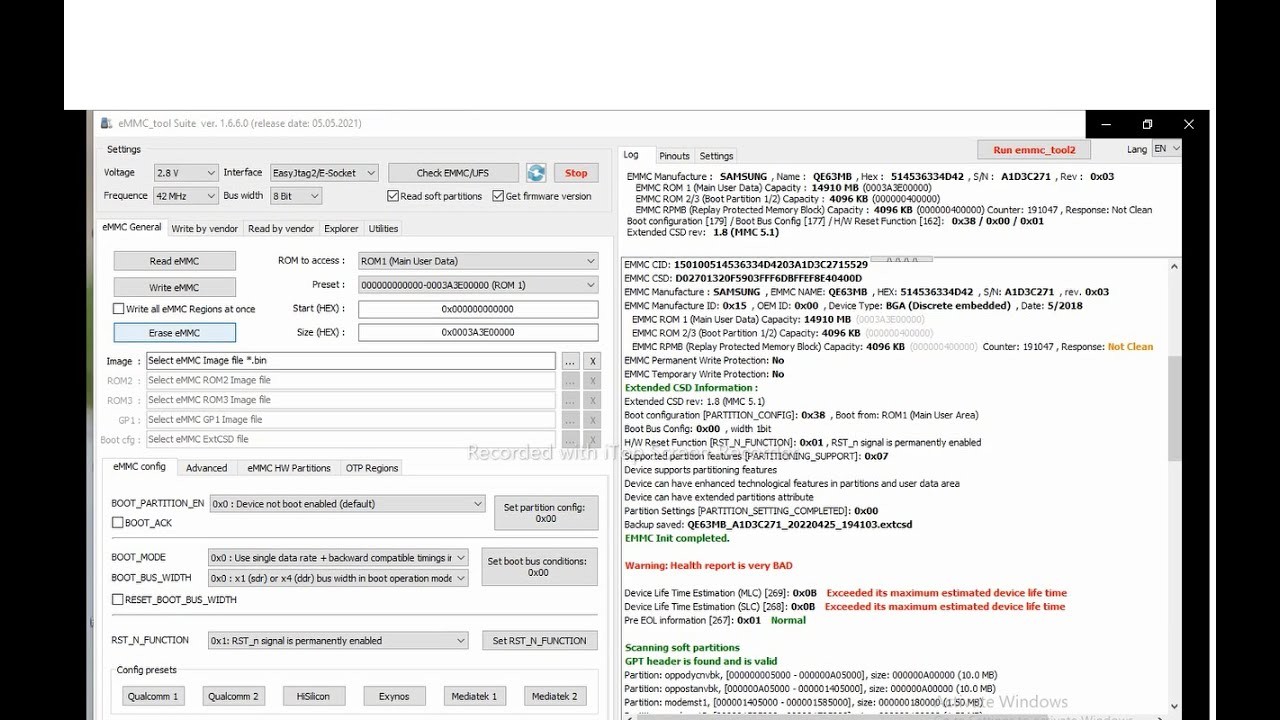Open the Frequence dropdown showing 42 MHz

coord(185,196)
